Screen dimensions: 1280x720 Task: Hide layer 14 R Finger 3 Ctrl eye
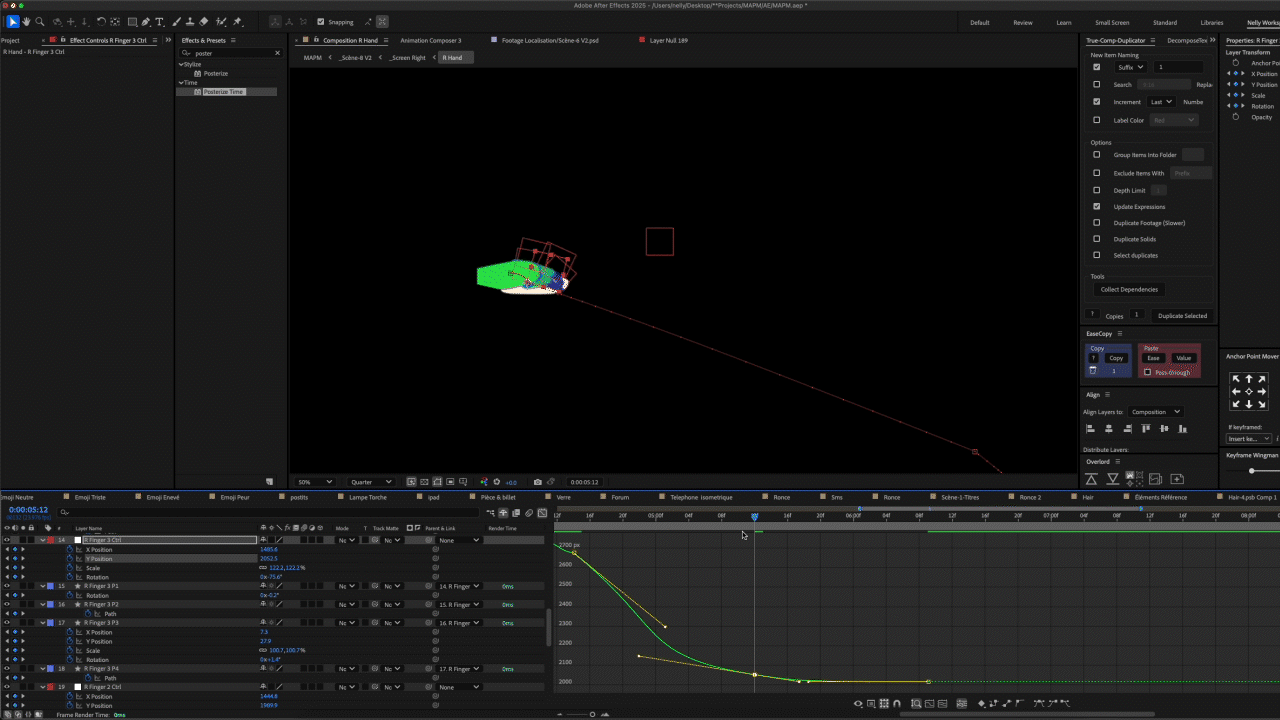(6, 540)
